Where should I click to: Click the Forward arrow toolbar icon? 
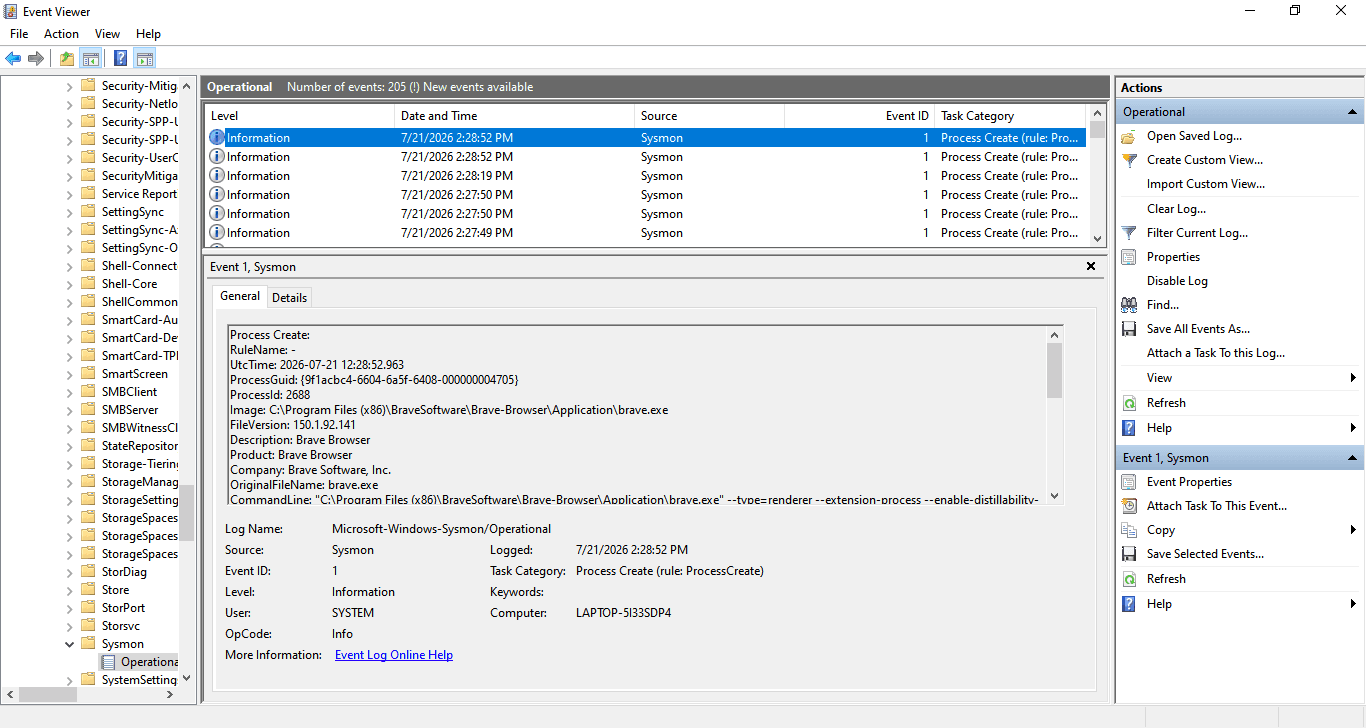(36, 58)
